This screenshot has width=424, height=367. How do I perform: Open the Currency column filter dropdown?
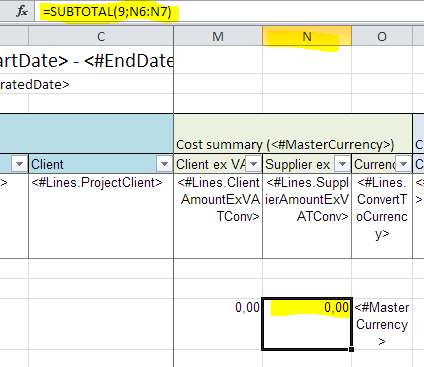(x=403, y=164)
